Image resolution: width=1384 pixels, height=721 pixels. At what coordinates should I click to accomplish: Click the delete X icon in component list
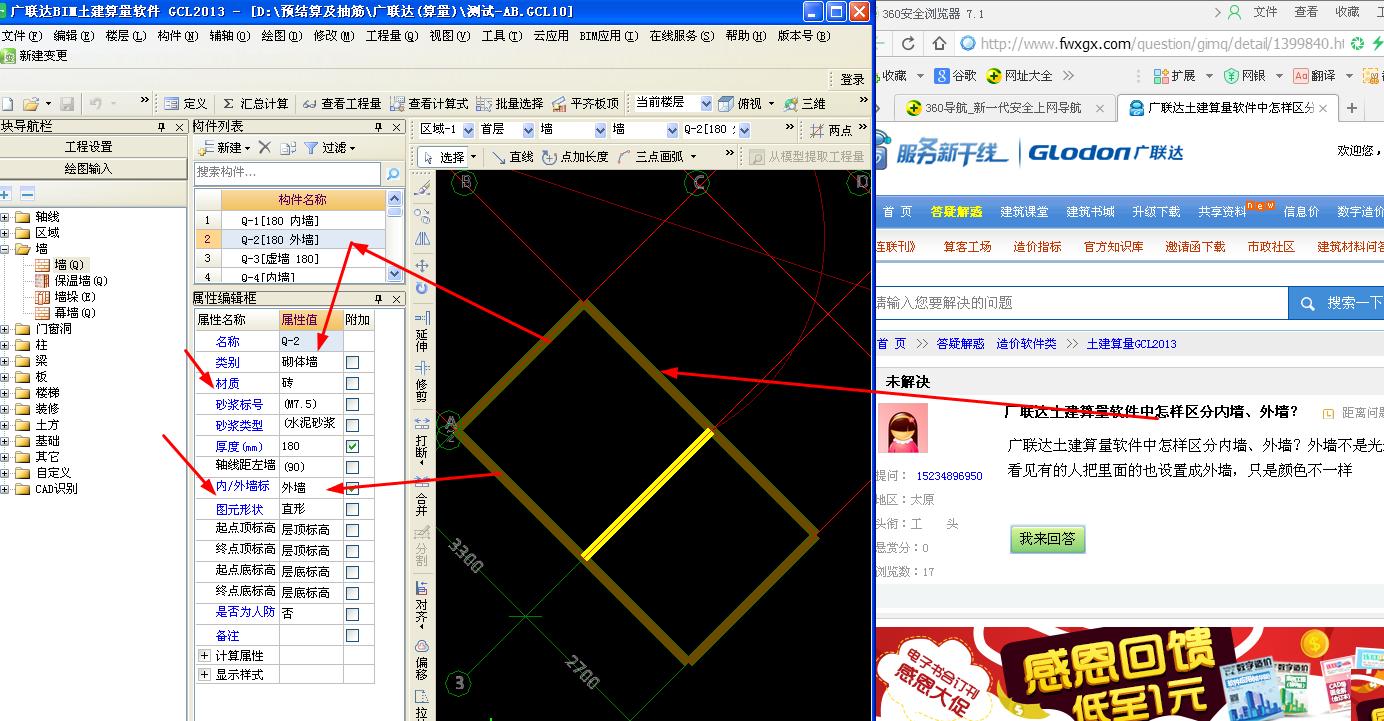264,147
